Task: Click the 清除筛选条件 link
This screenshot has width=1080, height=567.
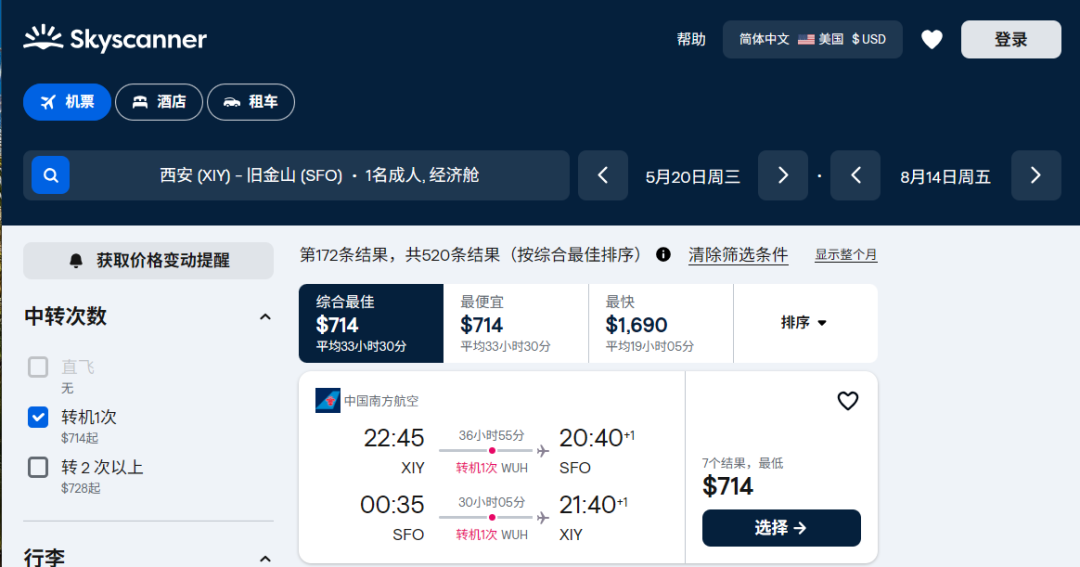Action: (738, 255)
